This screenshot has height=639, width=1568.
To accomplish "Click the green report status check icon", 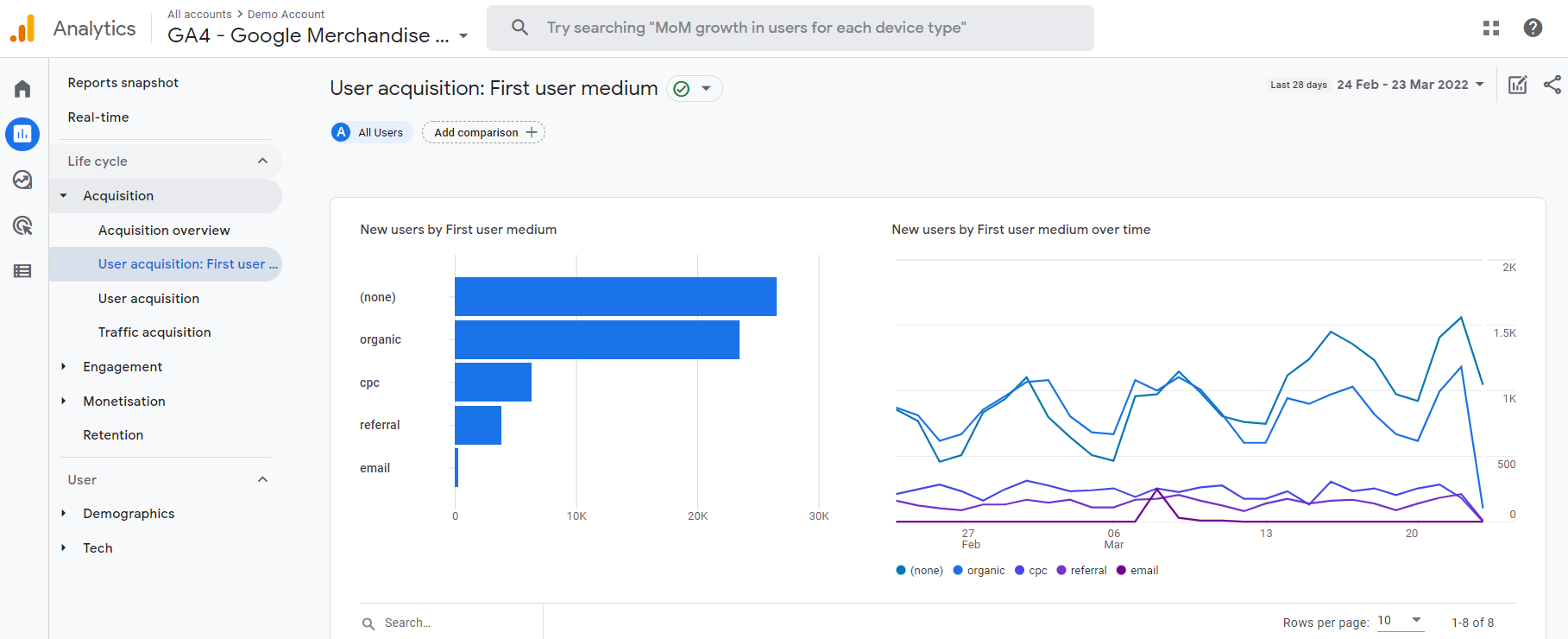I will tap(682, 89).
